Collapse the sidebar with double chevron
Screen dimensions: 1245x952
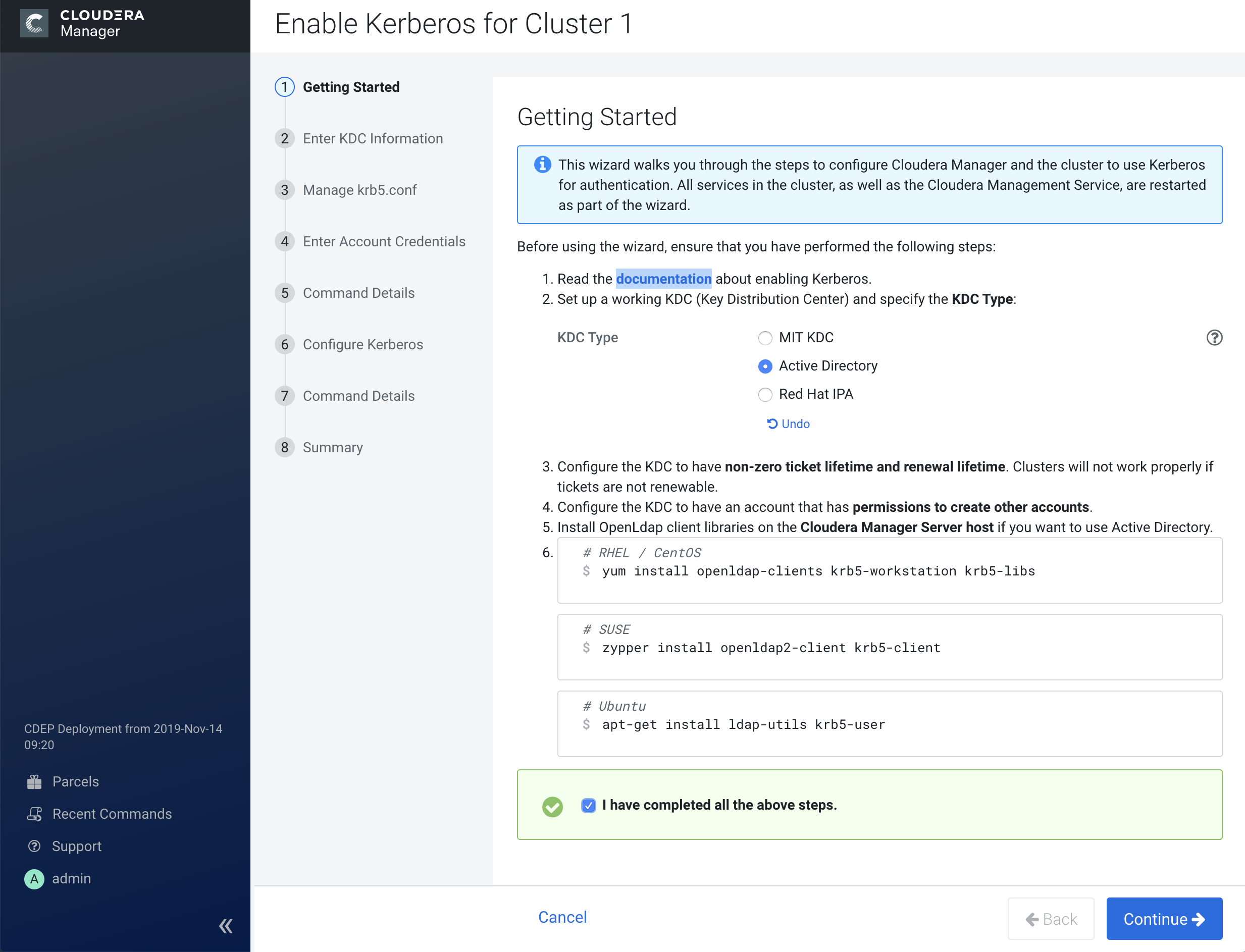pyautogui.click(x=226, y=926)
